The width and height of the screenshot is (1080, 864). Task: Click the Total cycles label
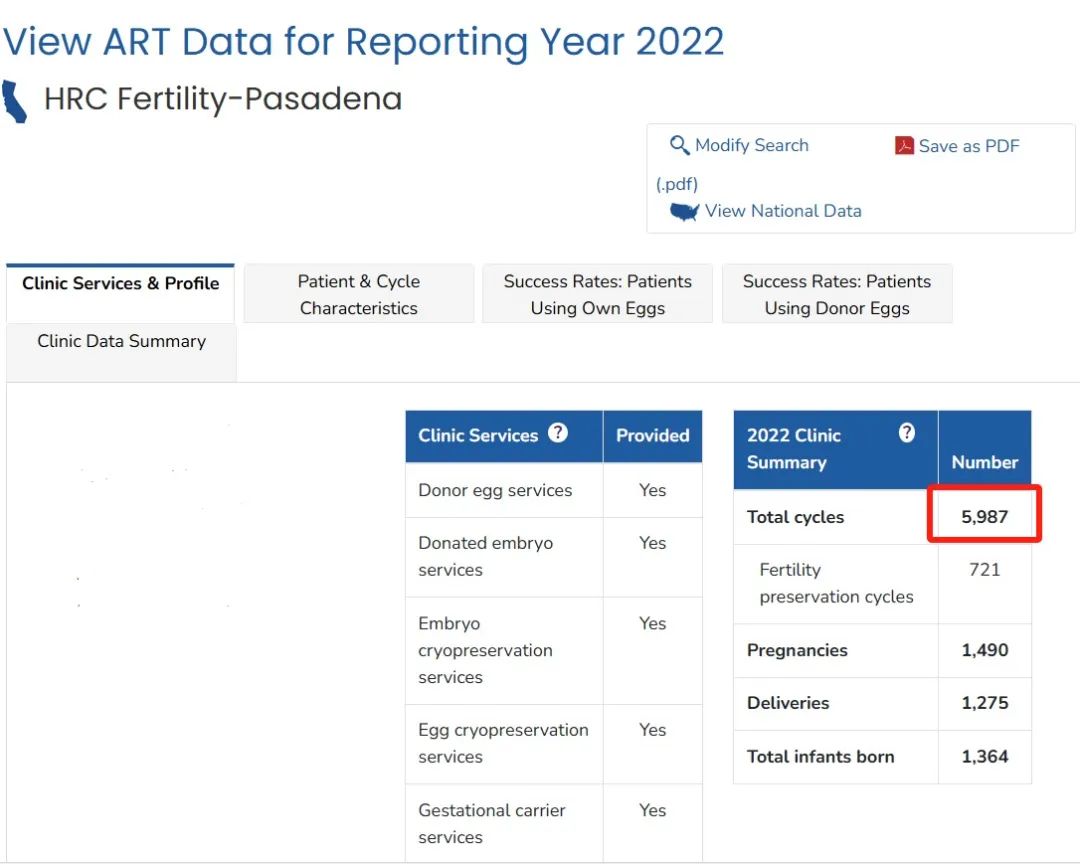tap(796, 517)
